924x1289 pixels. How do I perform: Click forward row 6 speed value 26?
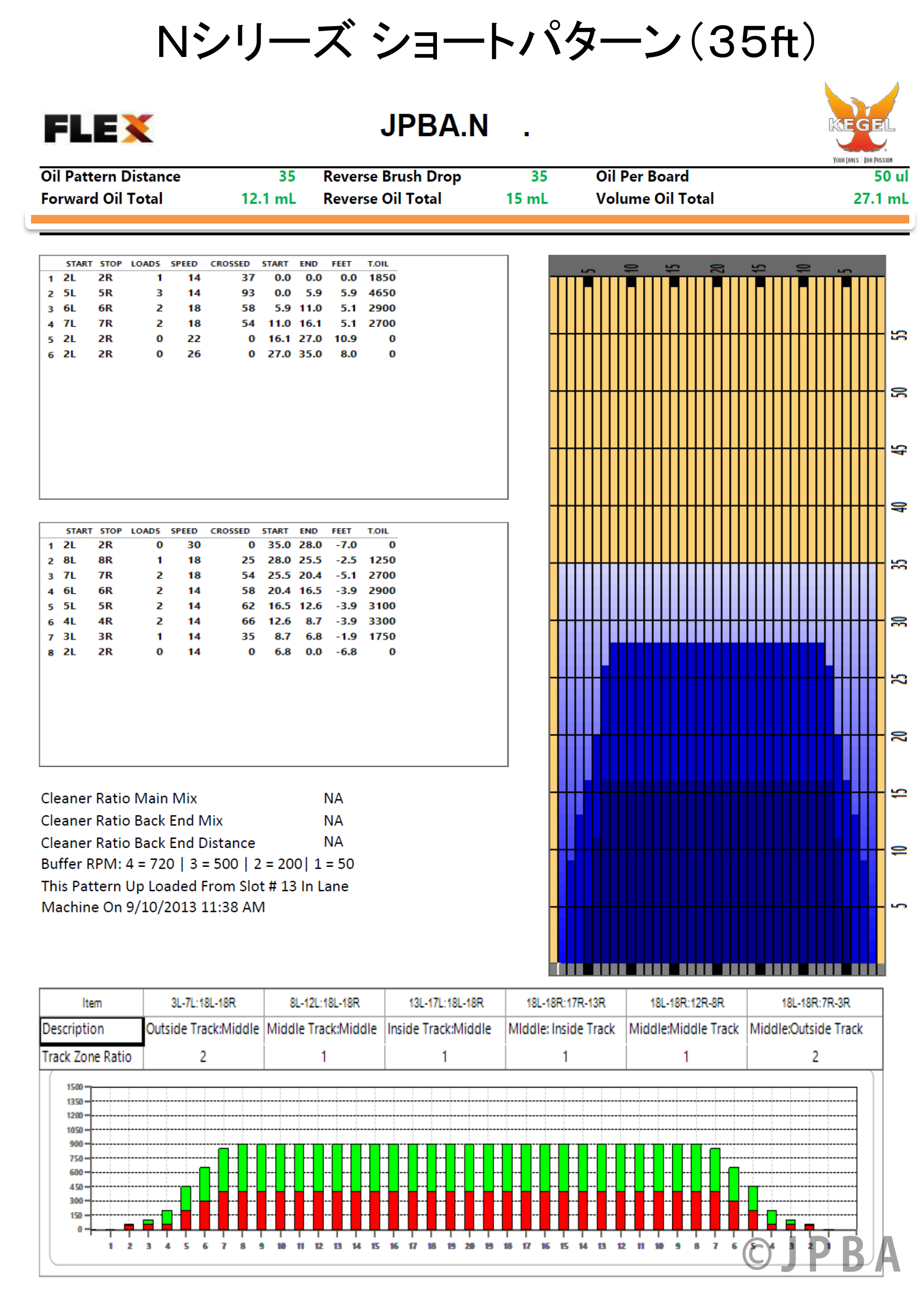coord(195,354)
